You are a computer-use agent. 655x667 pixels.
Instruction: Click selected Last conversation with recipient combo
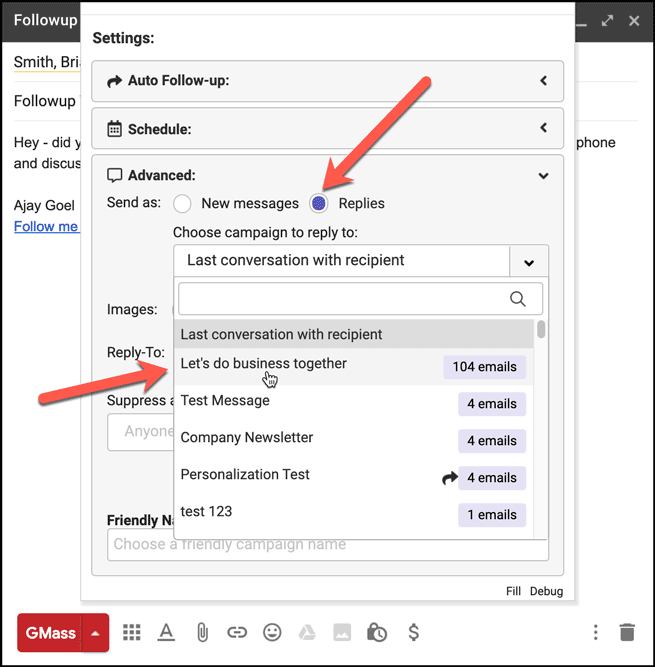point(342,260)
